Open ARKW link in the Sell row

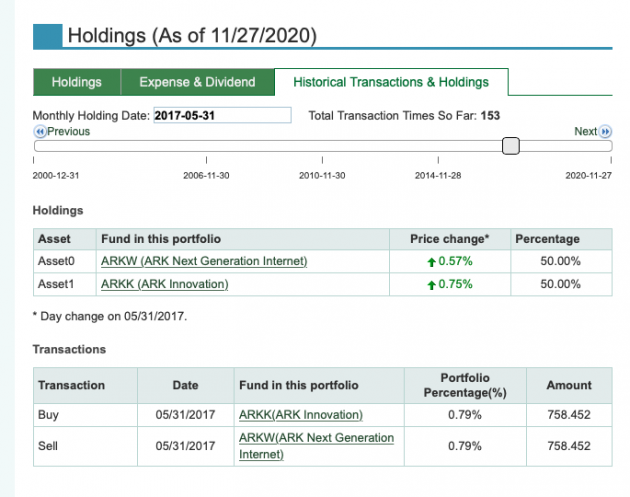pyautogui.click(x=316, y=446)
